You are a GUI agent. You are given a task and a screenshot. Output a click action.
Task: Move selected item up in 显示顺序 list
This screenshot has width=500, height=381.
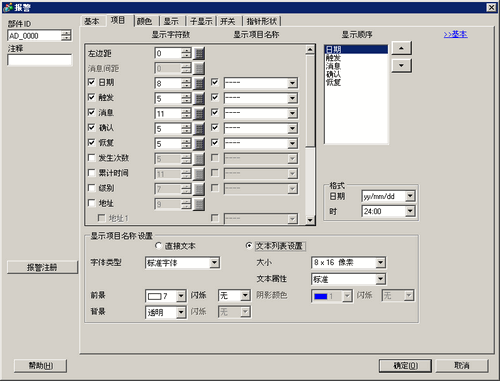pyautogui.click(x=401, y=48)
